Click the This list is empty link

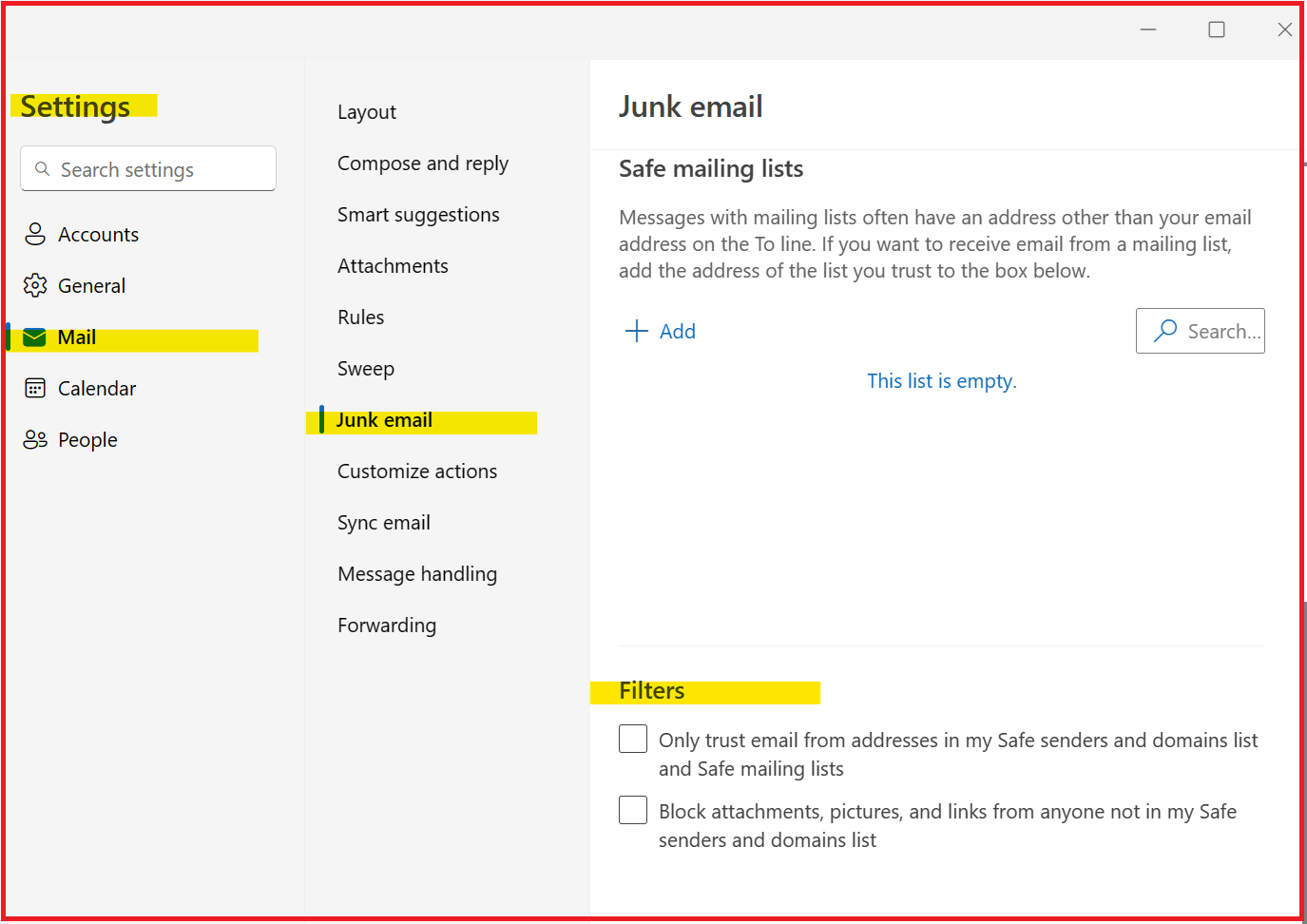tap(941, 380)
